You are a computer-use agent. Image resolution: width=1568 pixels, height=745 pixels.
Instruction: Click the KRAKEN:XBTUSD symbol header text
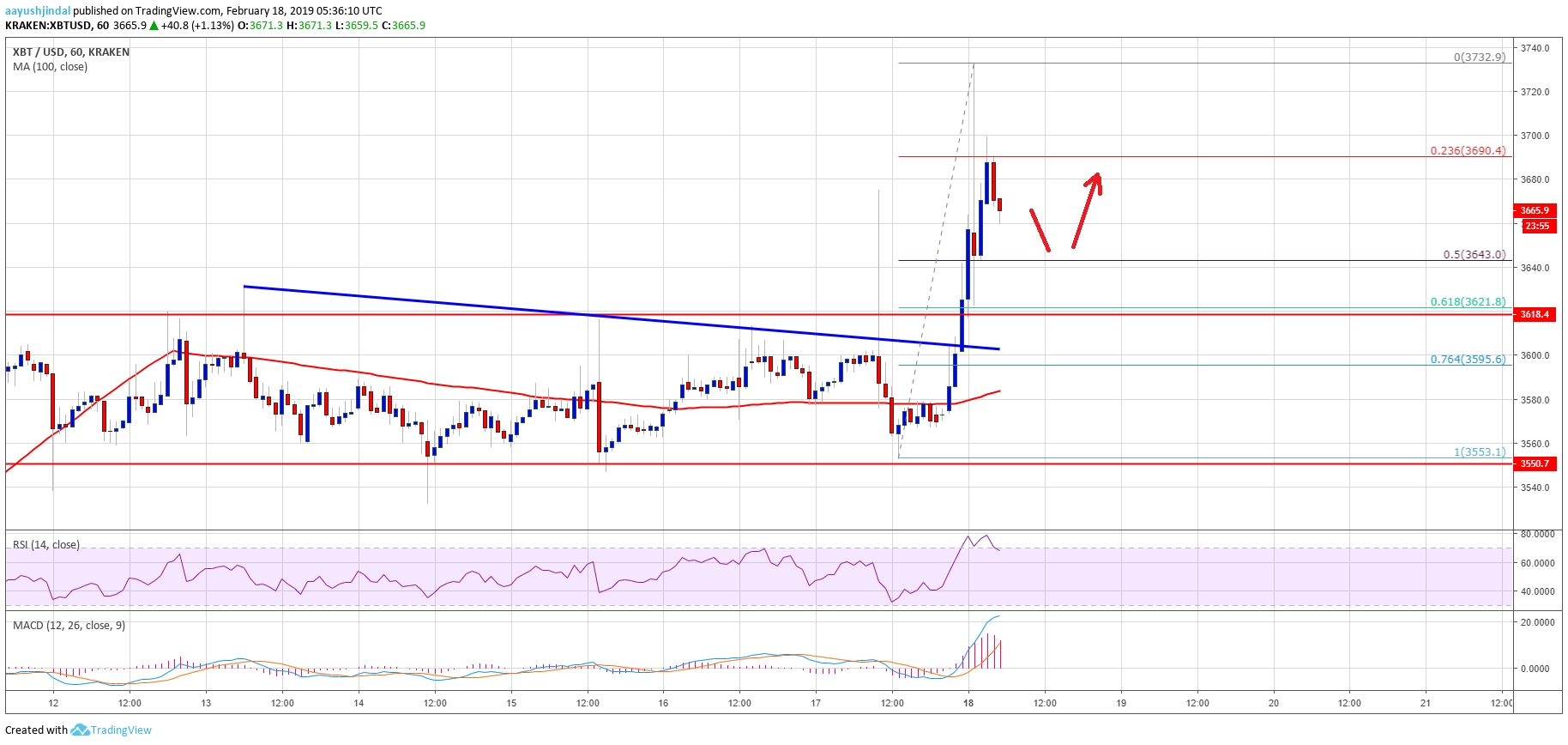(48, 26)
